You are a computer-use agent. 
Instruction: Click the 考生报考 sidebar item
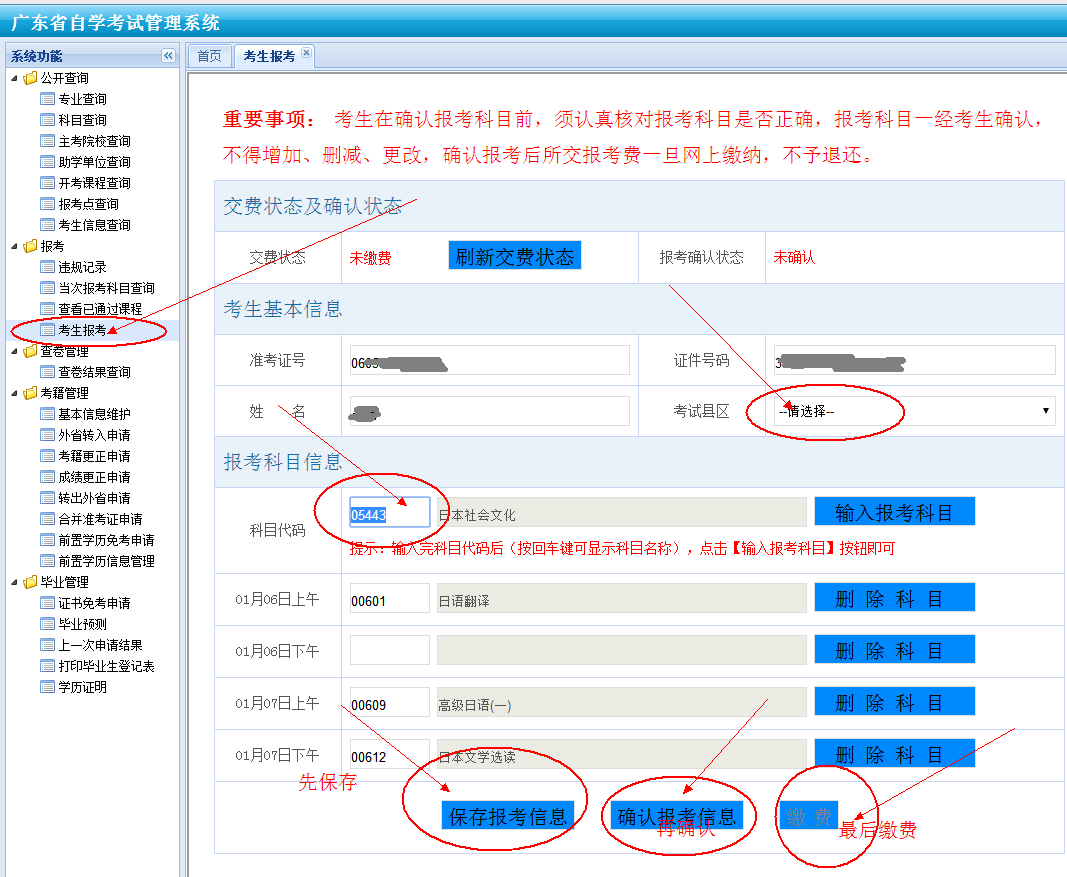[x=82, y=330]
